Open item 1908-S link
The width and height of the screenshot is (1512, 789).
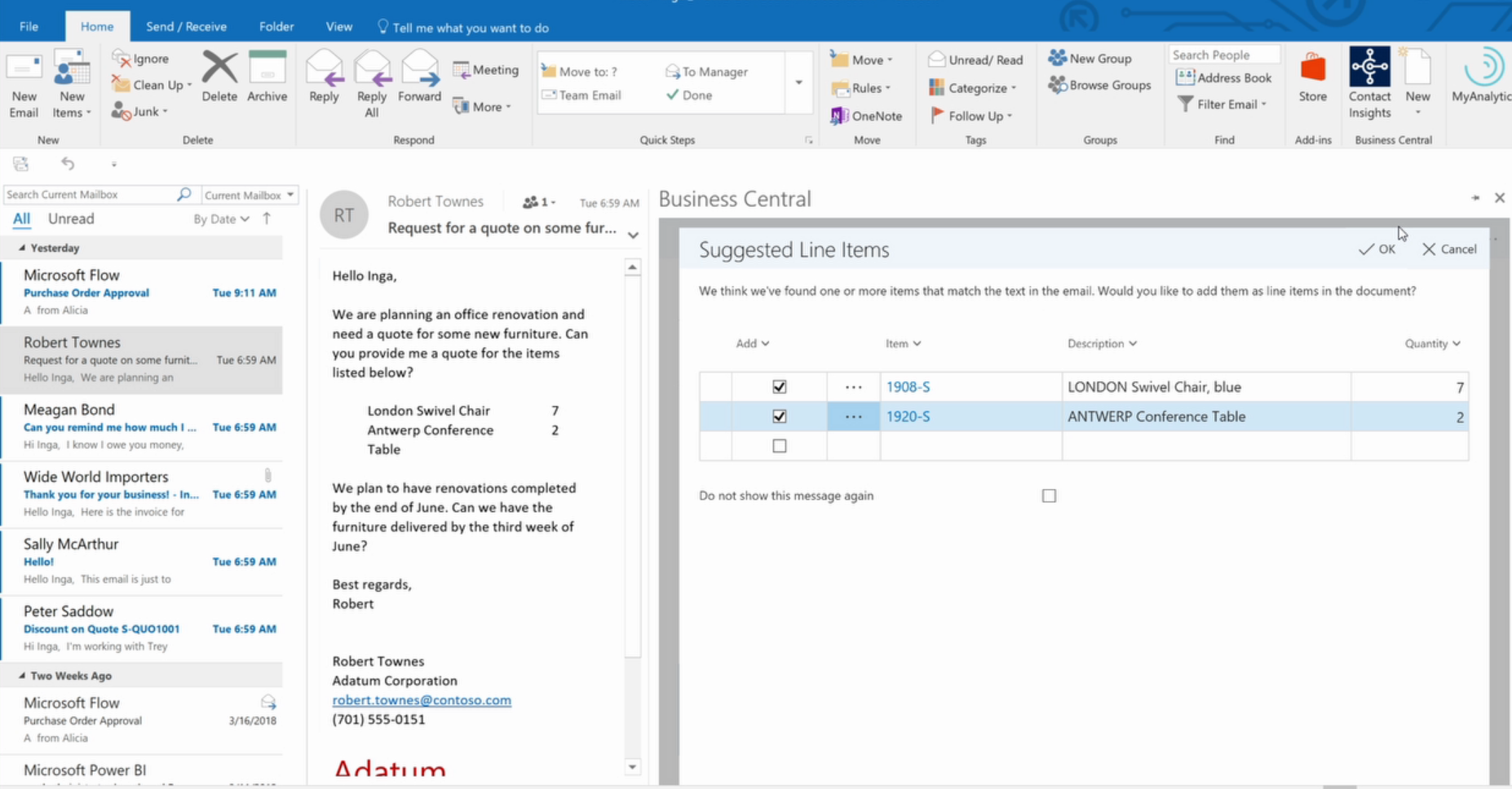pyautogui.click(x=908, y=387)
